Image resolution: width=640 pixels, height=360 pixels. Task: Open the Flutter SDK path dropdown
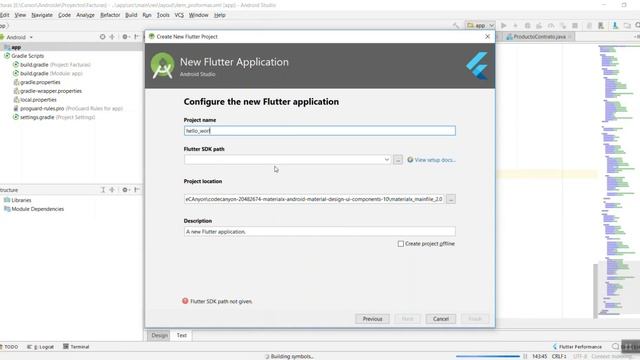tap(387, 160)
